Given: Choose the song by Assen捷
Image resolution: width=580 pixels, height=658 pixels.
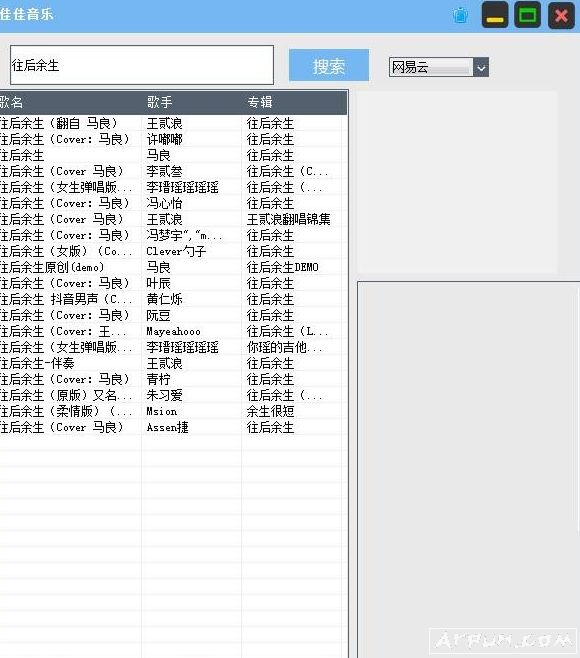Looking at the screenshot, I should (x=171, y=427).
